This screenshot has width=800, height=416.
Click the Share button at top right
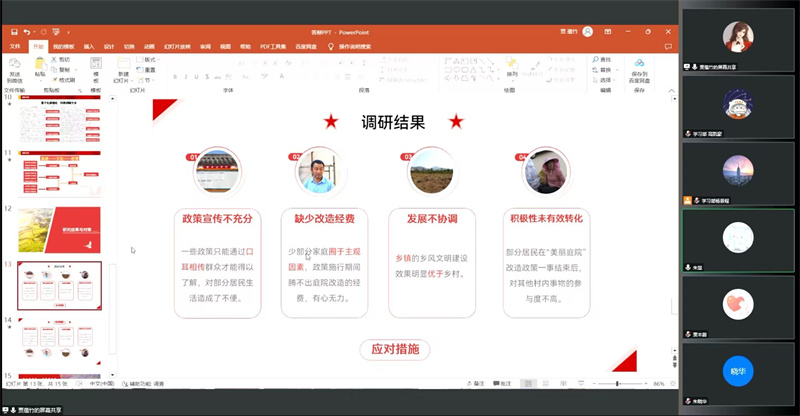click(667, 46)
